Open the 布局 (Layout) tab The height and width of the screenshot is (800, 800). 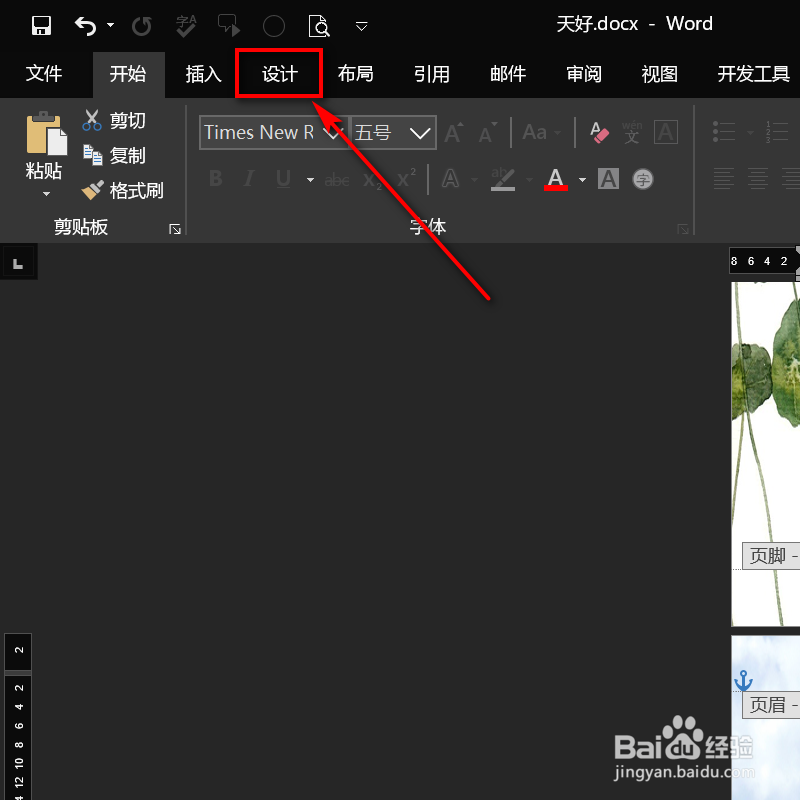(x=356, y=73)
